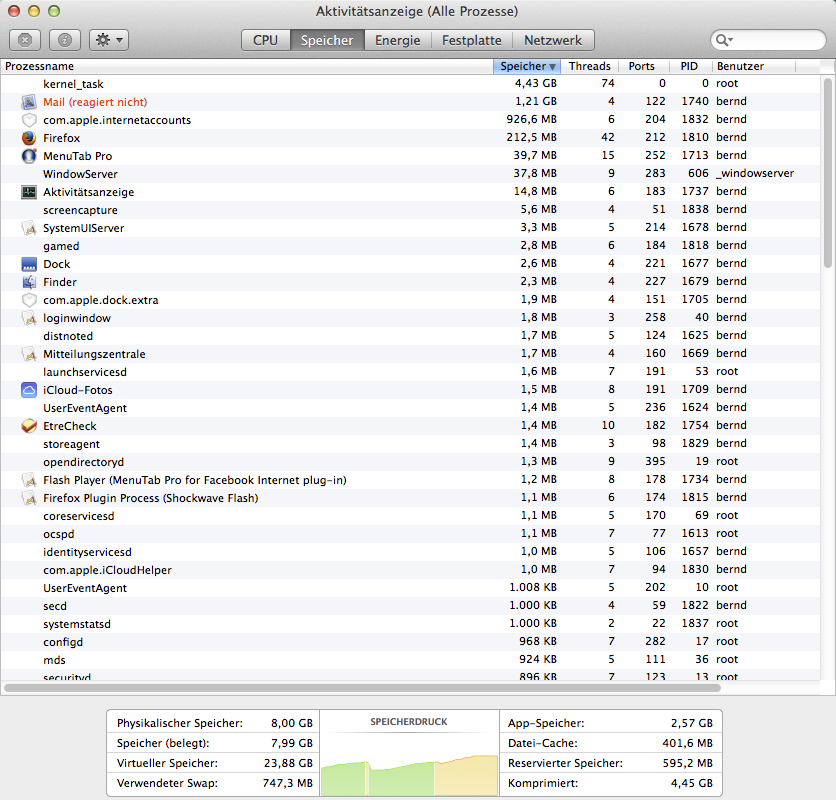The image size is (836, 800).
Task: Select the gamed process row
Action: point(411,246)
